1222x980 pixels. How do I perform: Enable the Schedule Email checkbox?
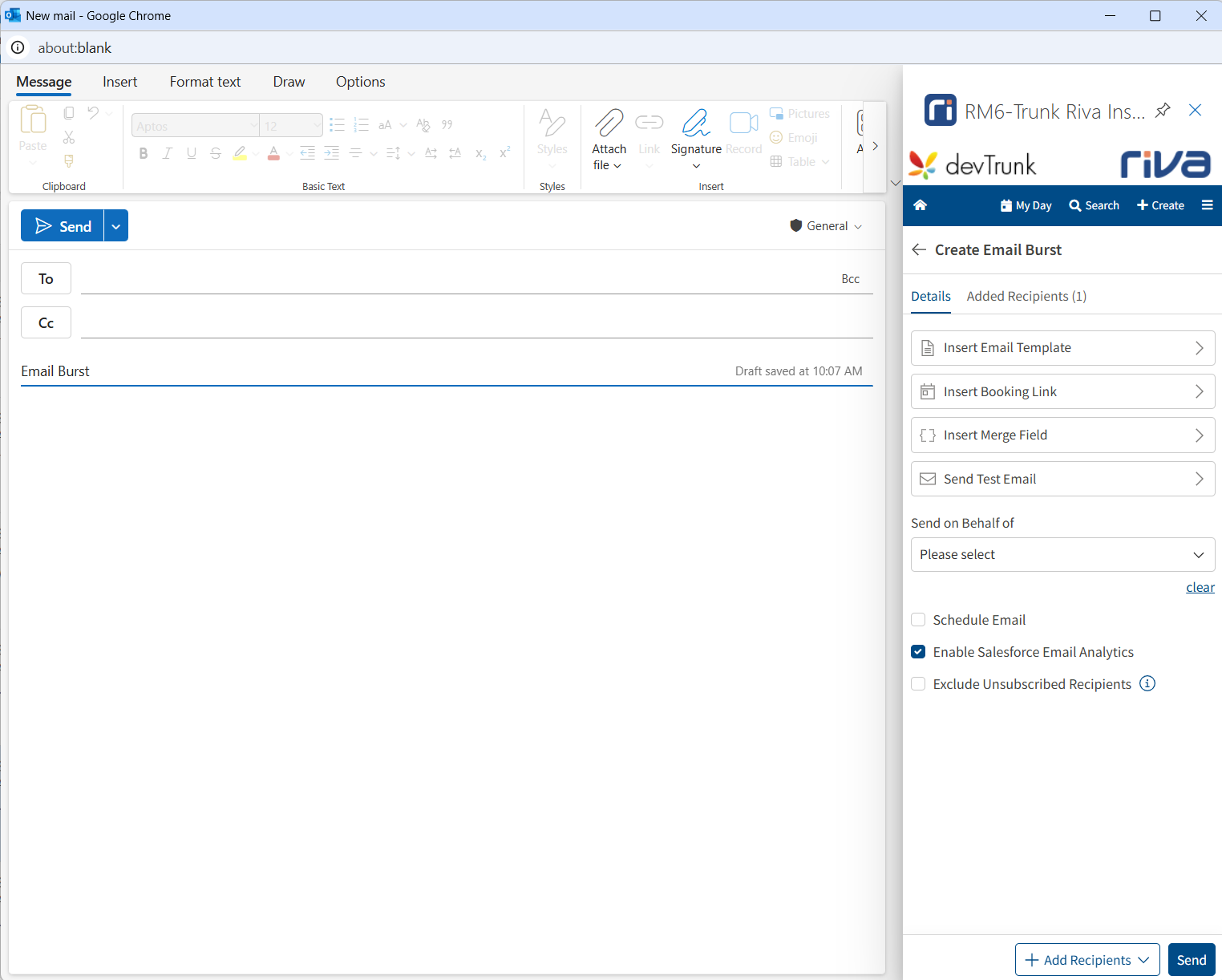coord(919,620)
